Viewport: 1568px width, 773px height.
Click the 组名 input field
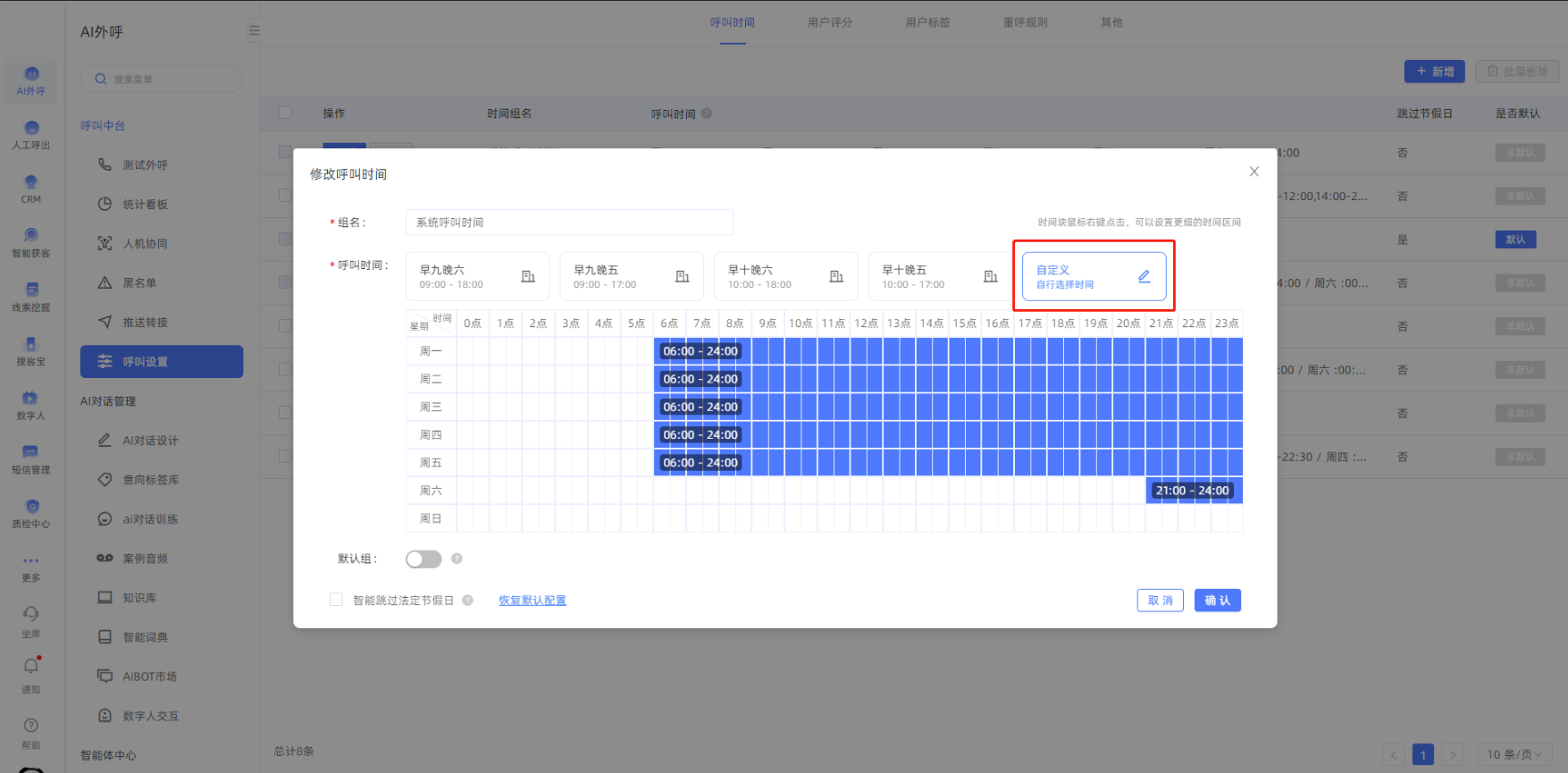(569, 223)
